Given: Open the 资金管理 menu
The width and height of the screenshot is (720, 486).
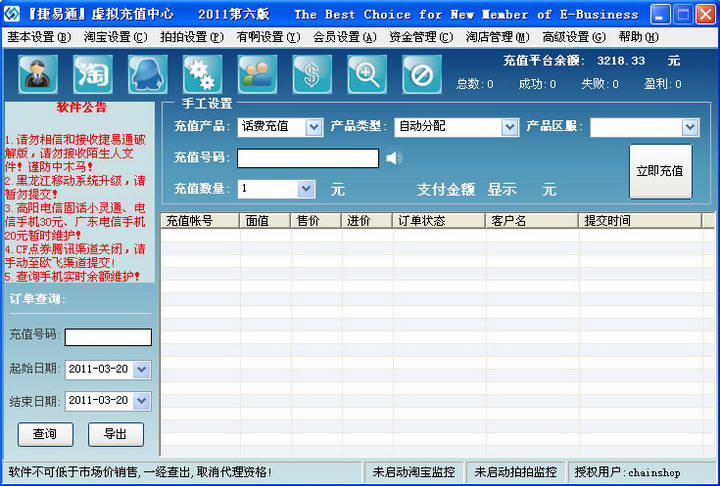Looking at the screenshot, I should coord(421,37).
